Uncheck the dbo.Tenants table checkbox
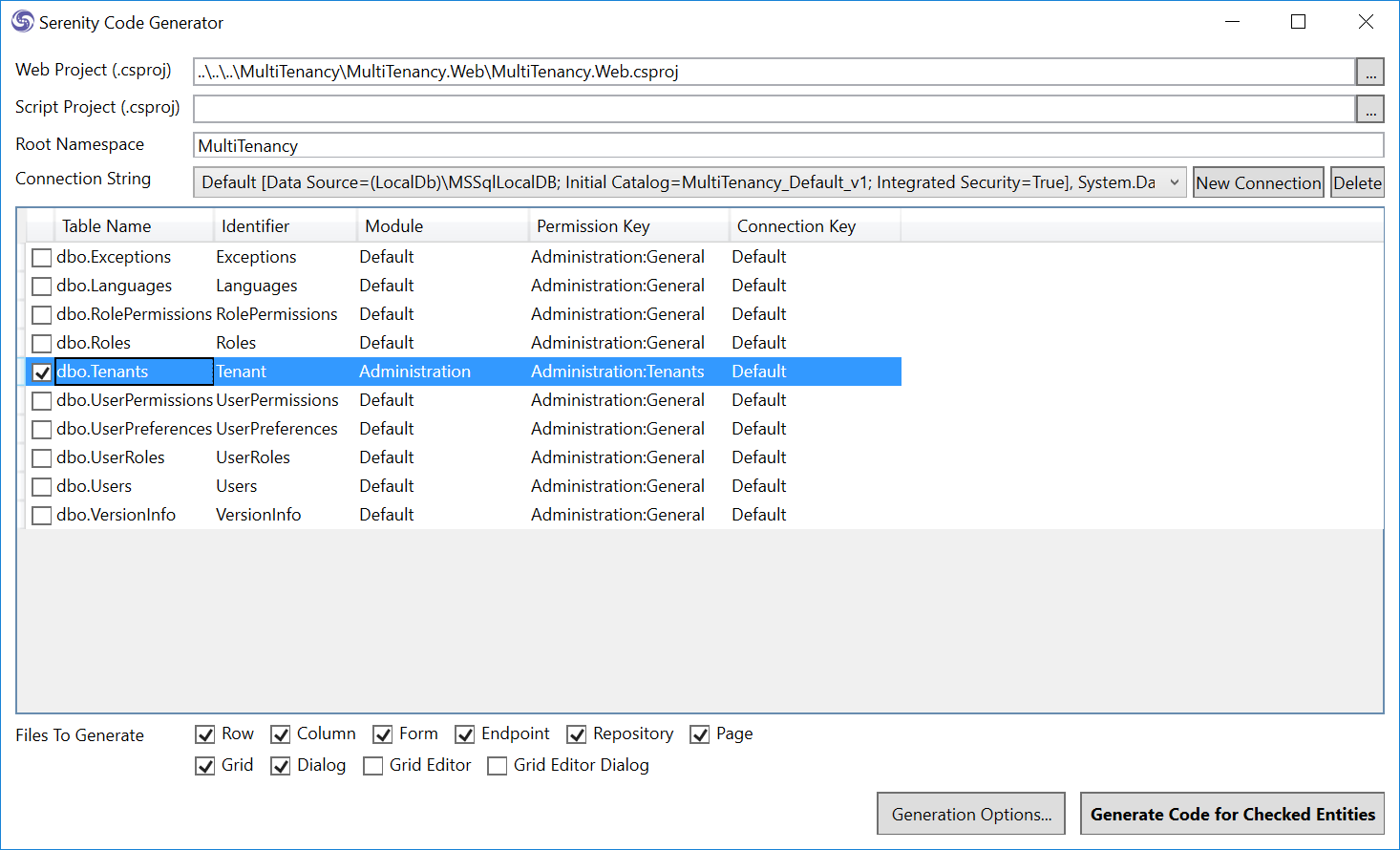 (x=42, y=372)
